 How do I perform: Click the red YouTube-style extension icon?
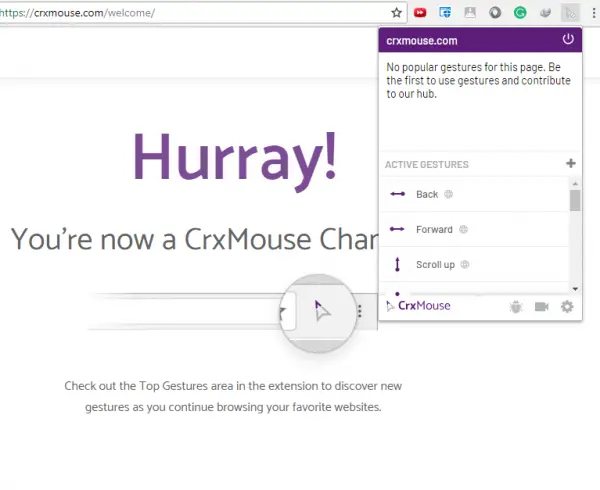tap(420, 13)
